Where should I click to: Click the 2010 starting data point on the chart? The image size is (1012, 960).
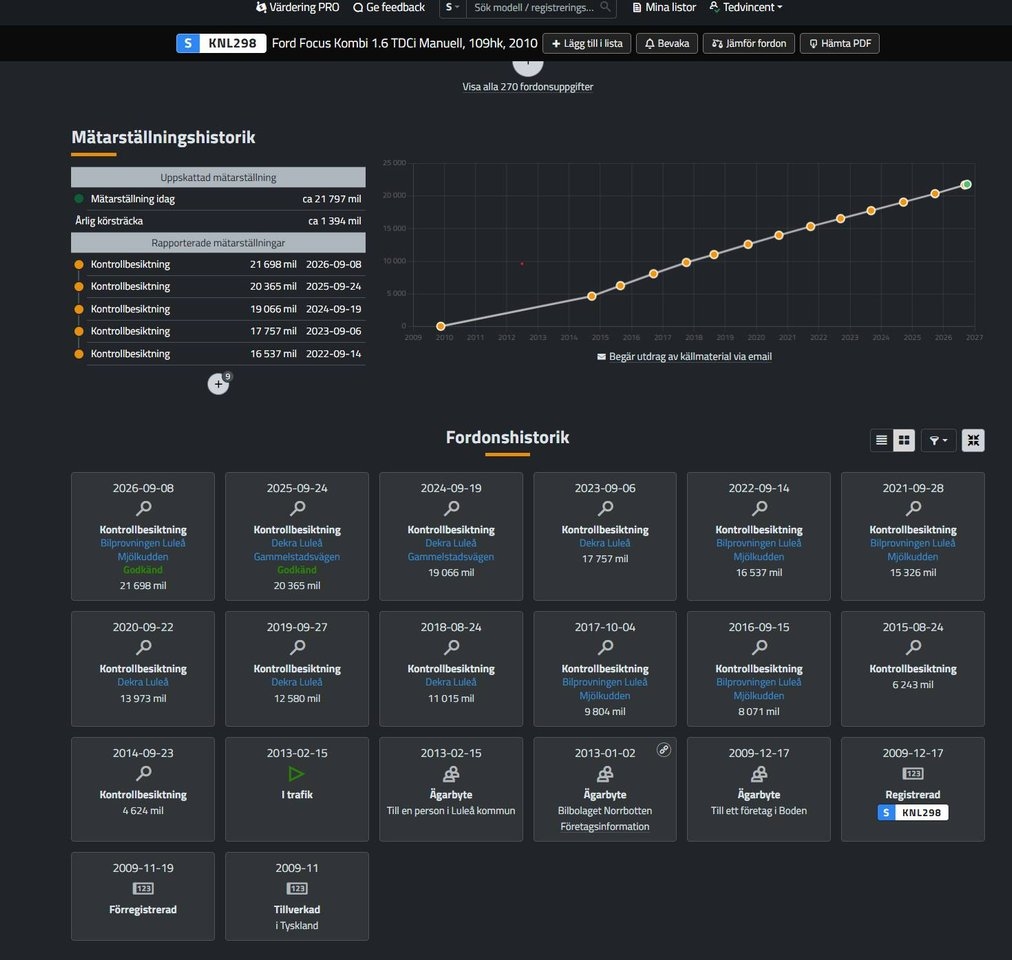click(x=441, y=326)
